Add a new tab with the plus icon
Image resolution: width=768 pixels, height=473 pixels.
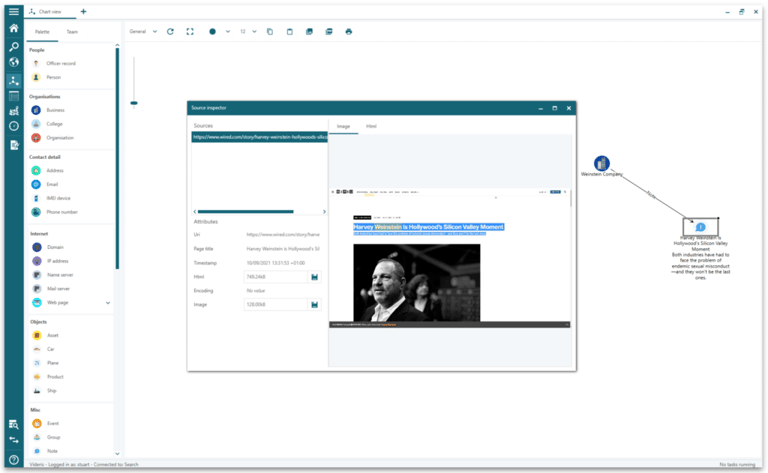83,11
